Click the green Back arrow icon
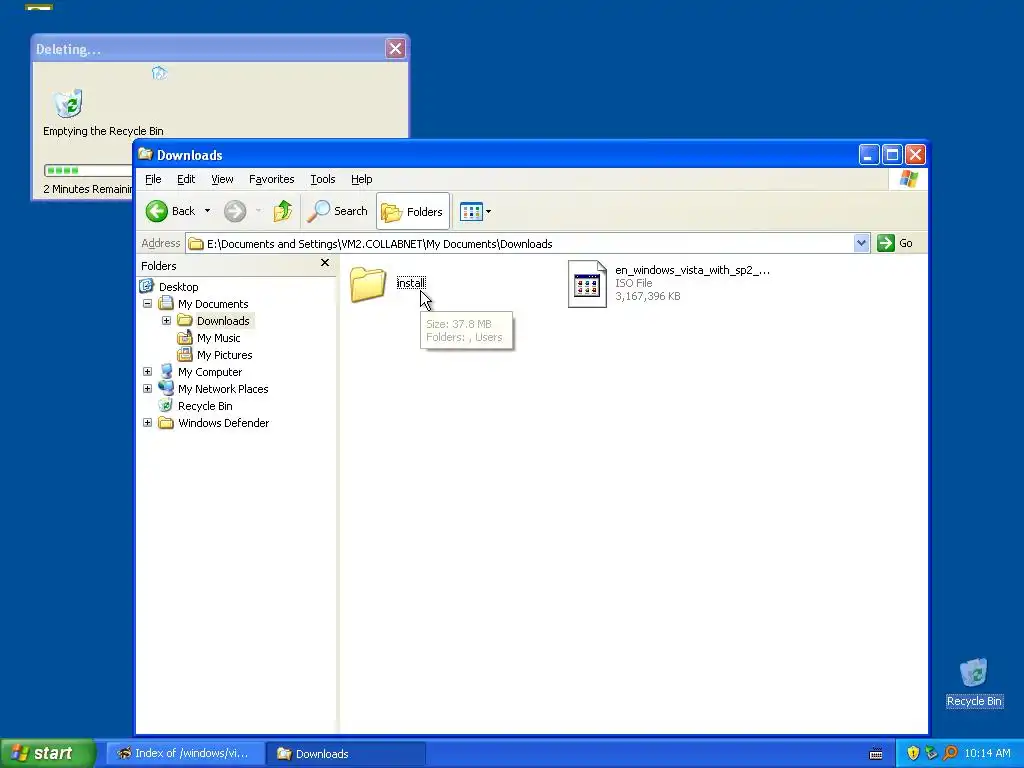The width and height of the screenshot is (1024, 768). pyautogui.click(x=157, y=211)
